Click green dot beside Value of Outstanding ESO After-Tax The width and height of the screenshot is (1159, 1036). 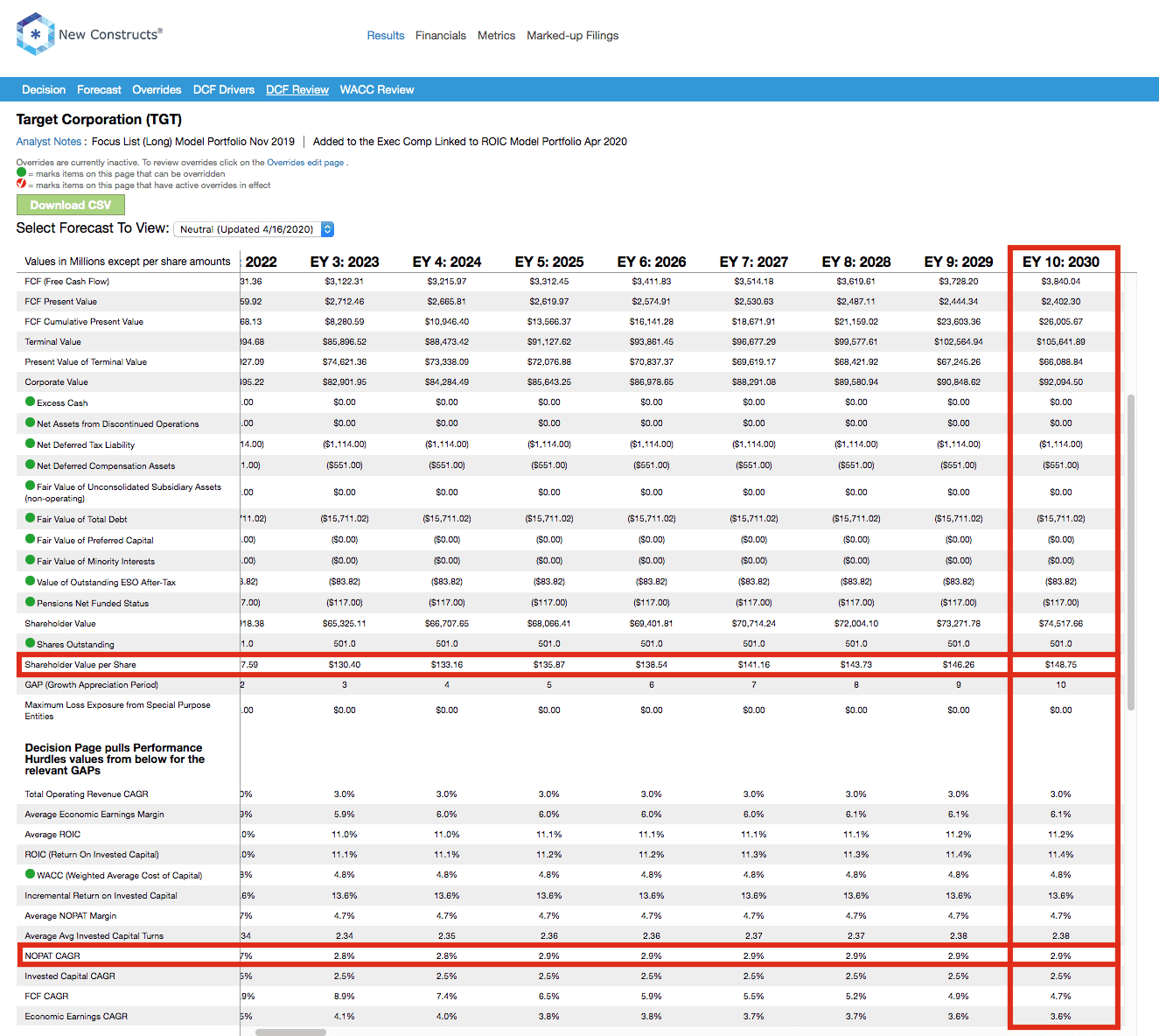(x=31, y=581)
